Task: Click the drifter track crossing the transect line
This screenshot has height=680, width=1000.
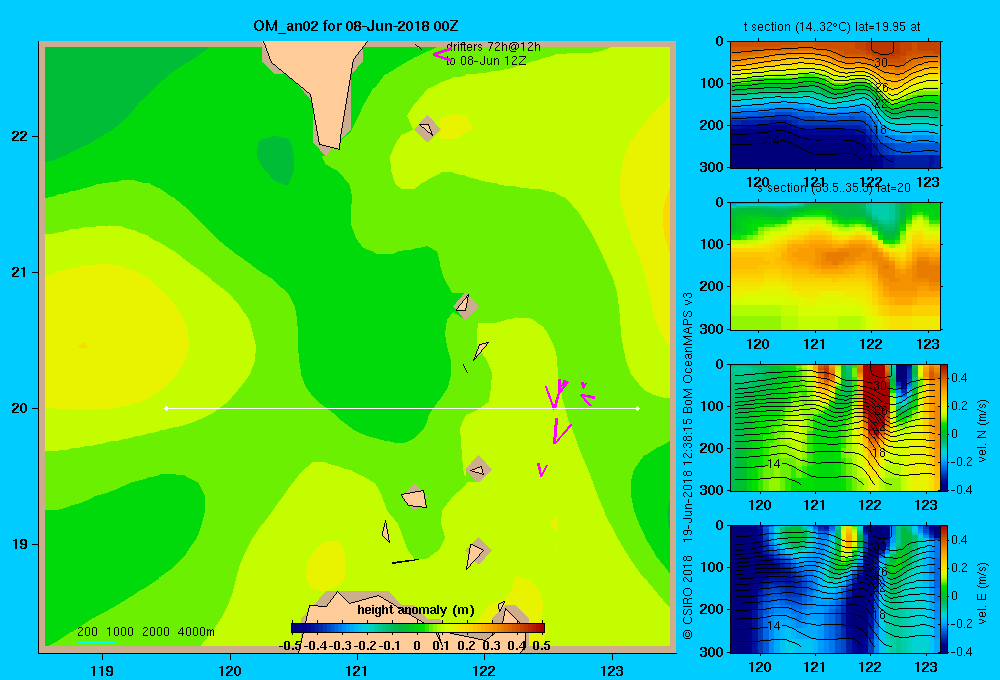Action: pos(556,394)
